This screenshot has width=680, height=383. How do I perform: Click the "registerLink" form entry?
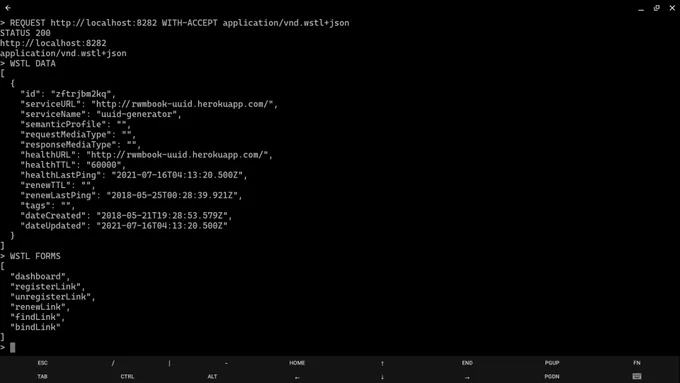[x=46, y=287]
